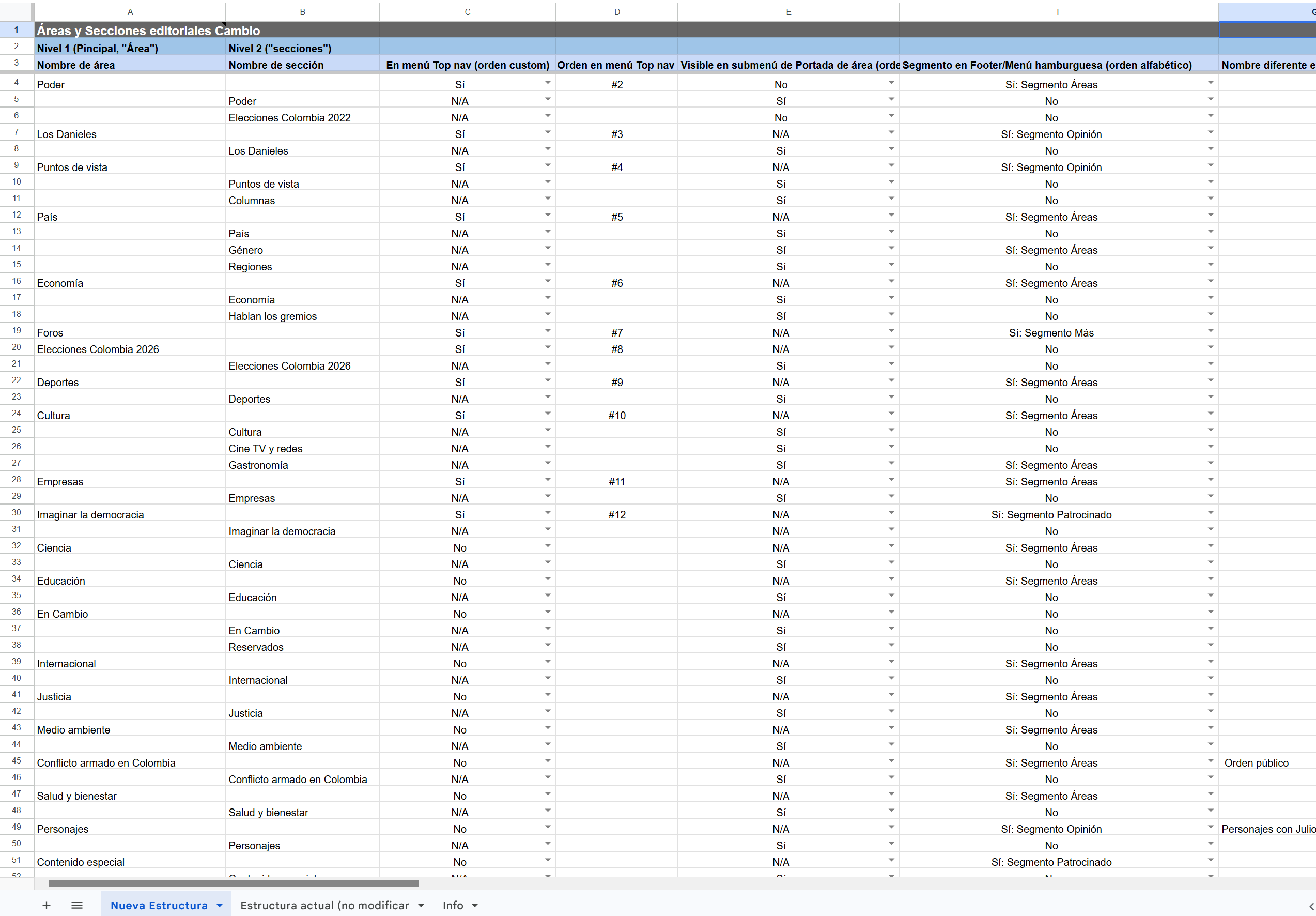1316x916 pixels.
Task: Click the horizontal scrollbar thumb
Action: coord(233,883)
